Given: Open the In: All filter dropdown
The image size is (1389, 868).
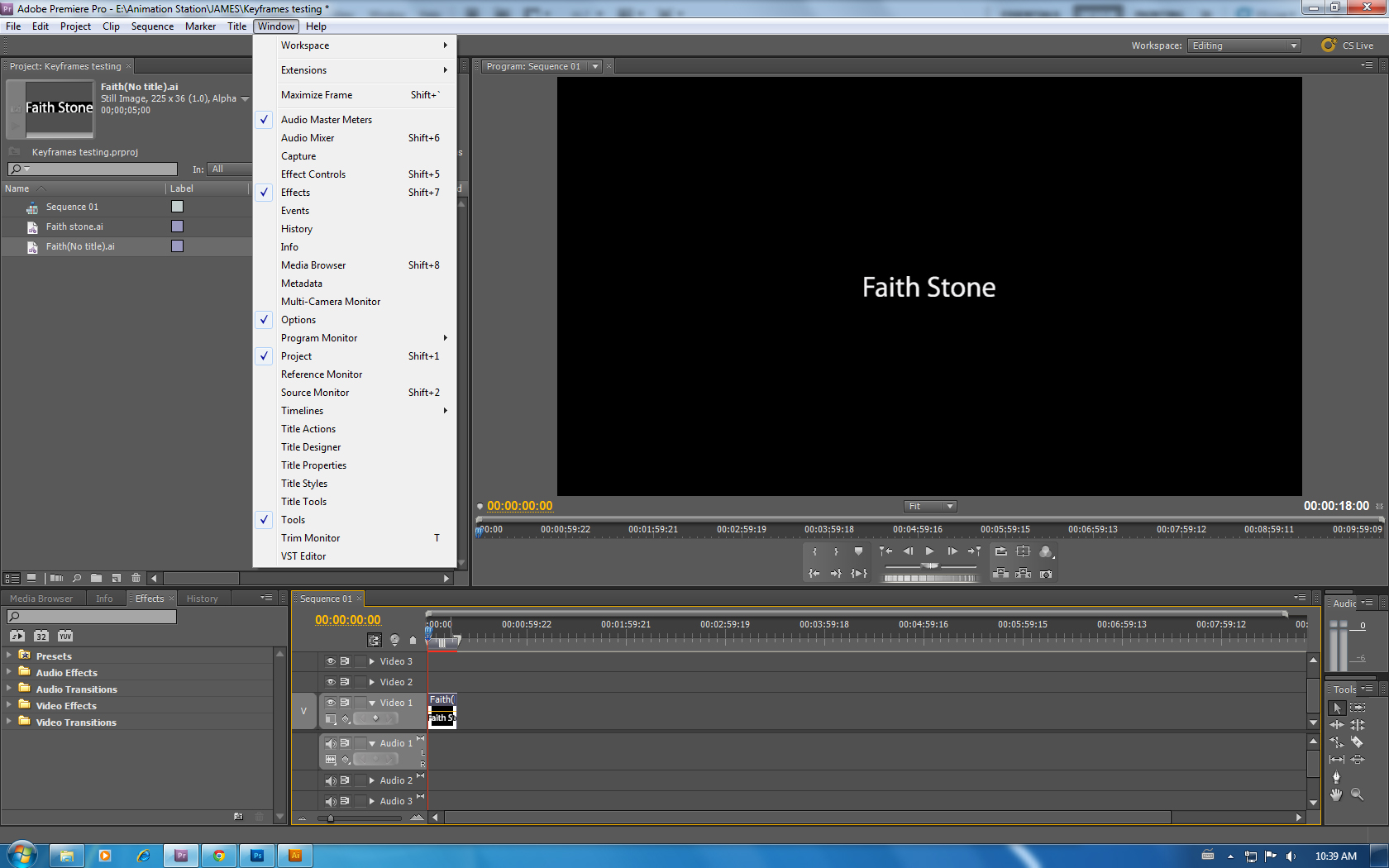Looking at the screenshot, I should click(x=229, y=169).
